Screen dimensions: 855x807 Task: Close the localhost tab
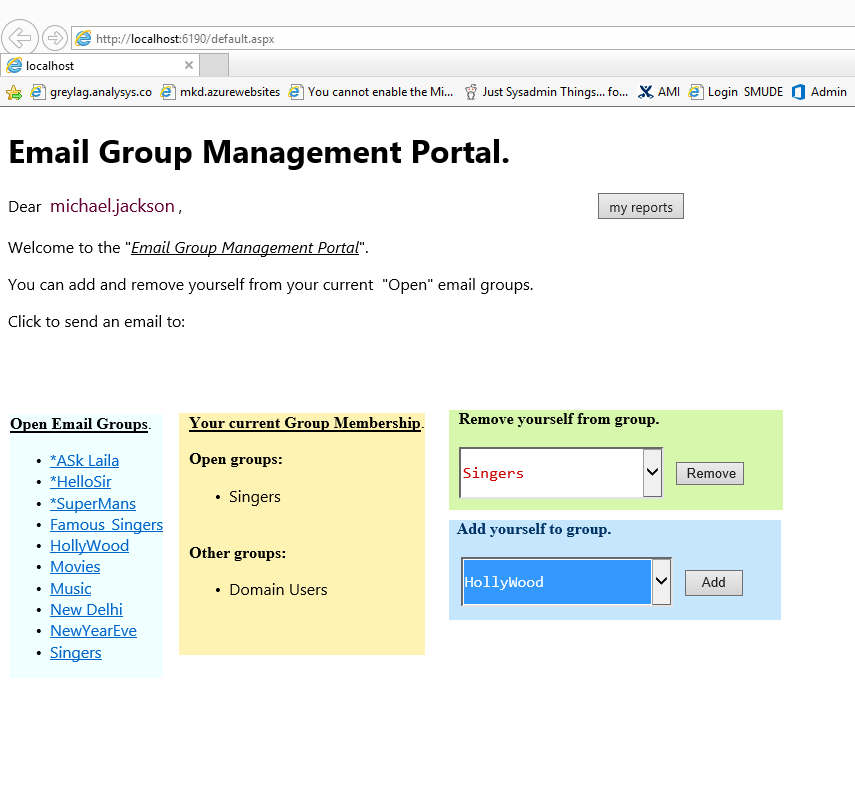tap(189, 65)
